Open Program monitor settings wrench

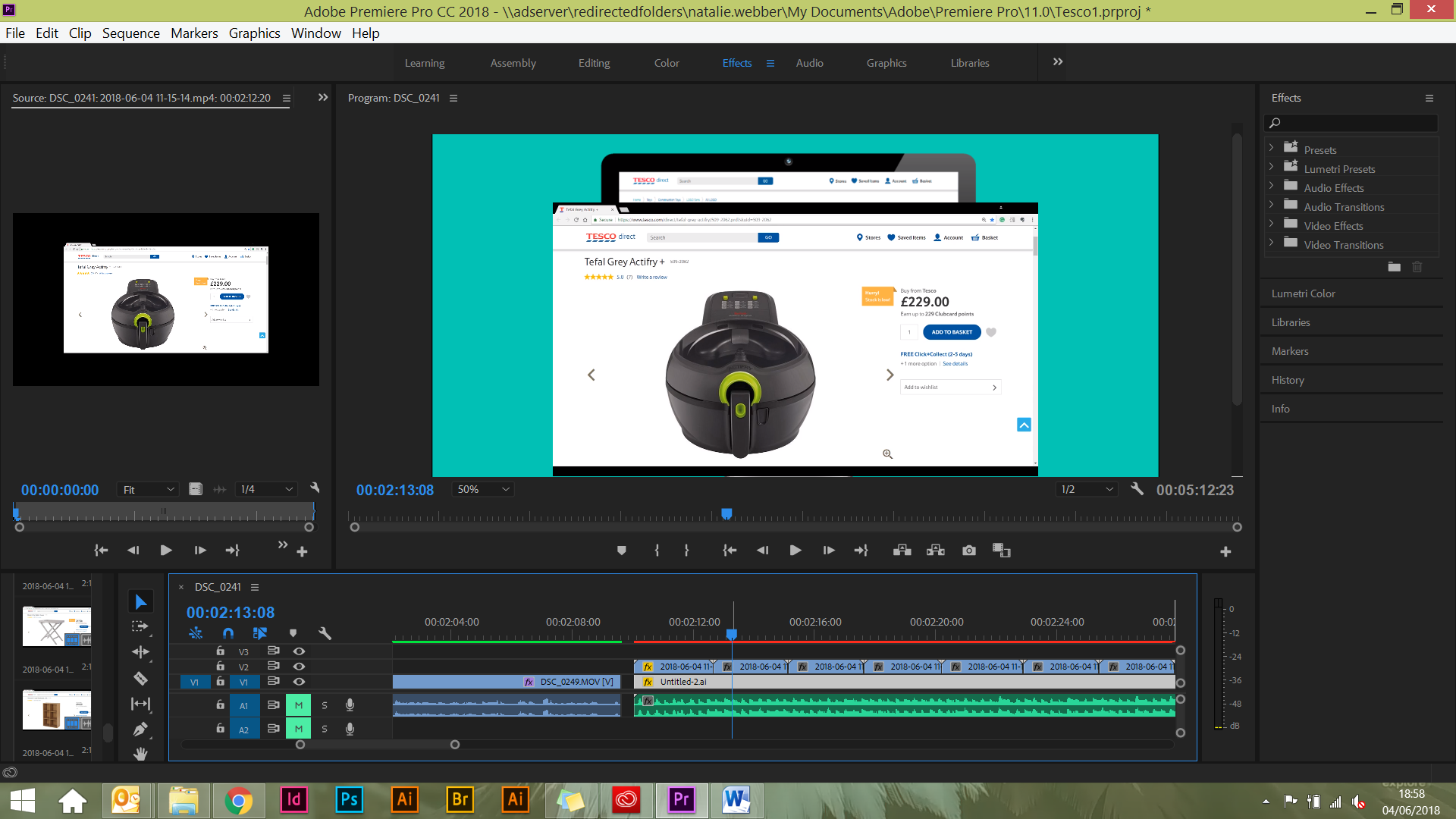(x=1137, y=489)
